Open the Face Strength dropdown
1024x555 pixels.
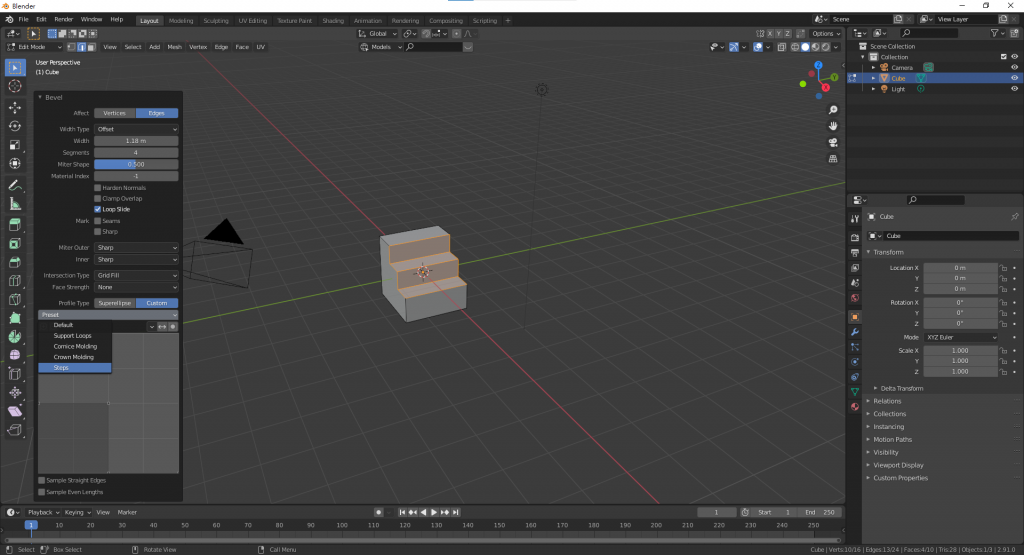pos(136,287)
